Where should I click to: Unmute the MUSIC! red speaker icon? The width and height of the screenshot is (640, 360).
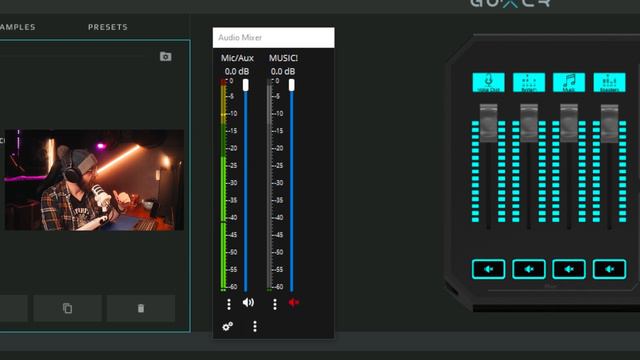(294, 302)
